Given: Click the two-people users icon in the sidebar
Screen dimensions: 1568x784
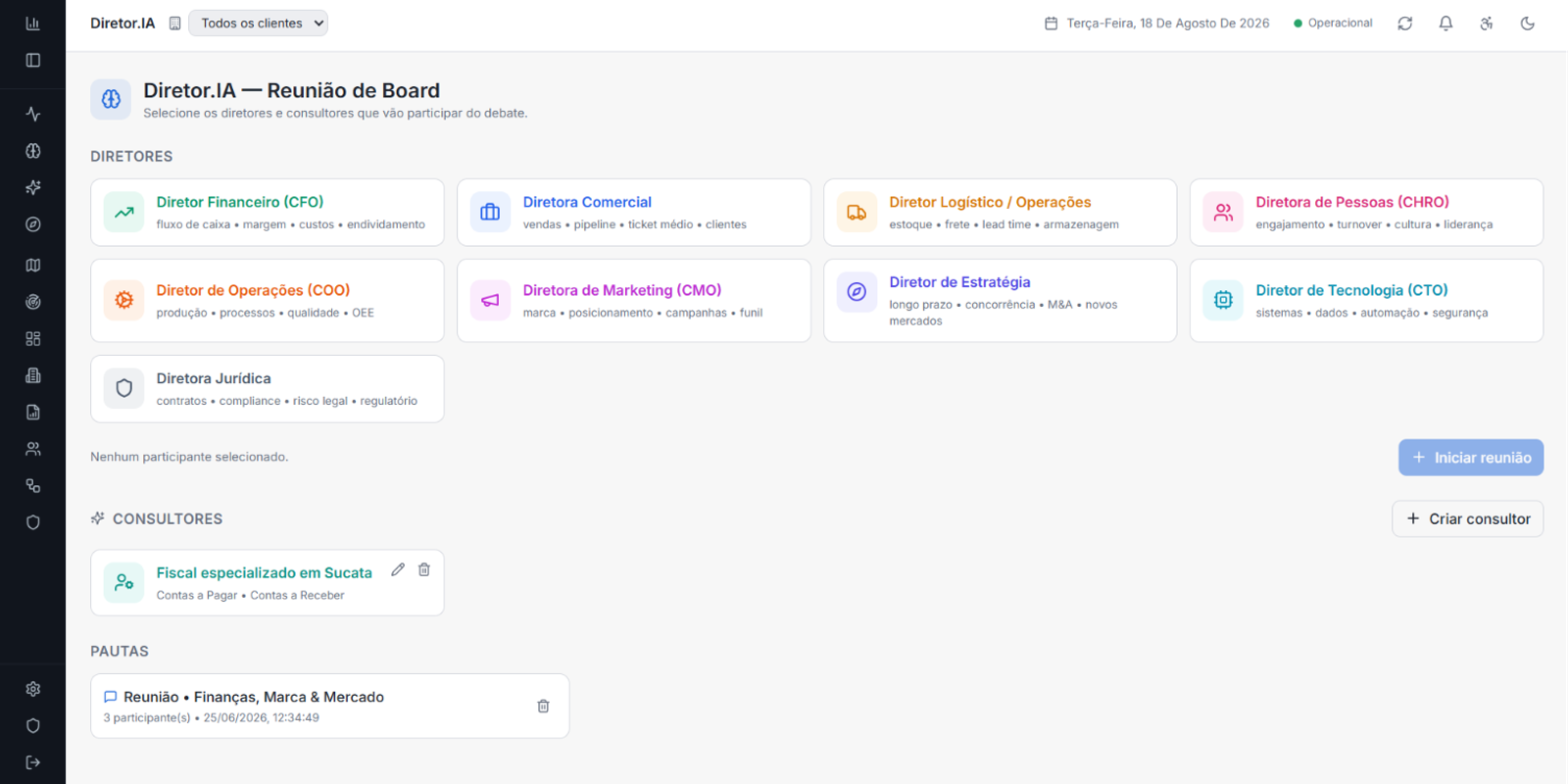Looking at the screenshot, I should (32, 449).
